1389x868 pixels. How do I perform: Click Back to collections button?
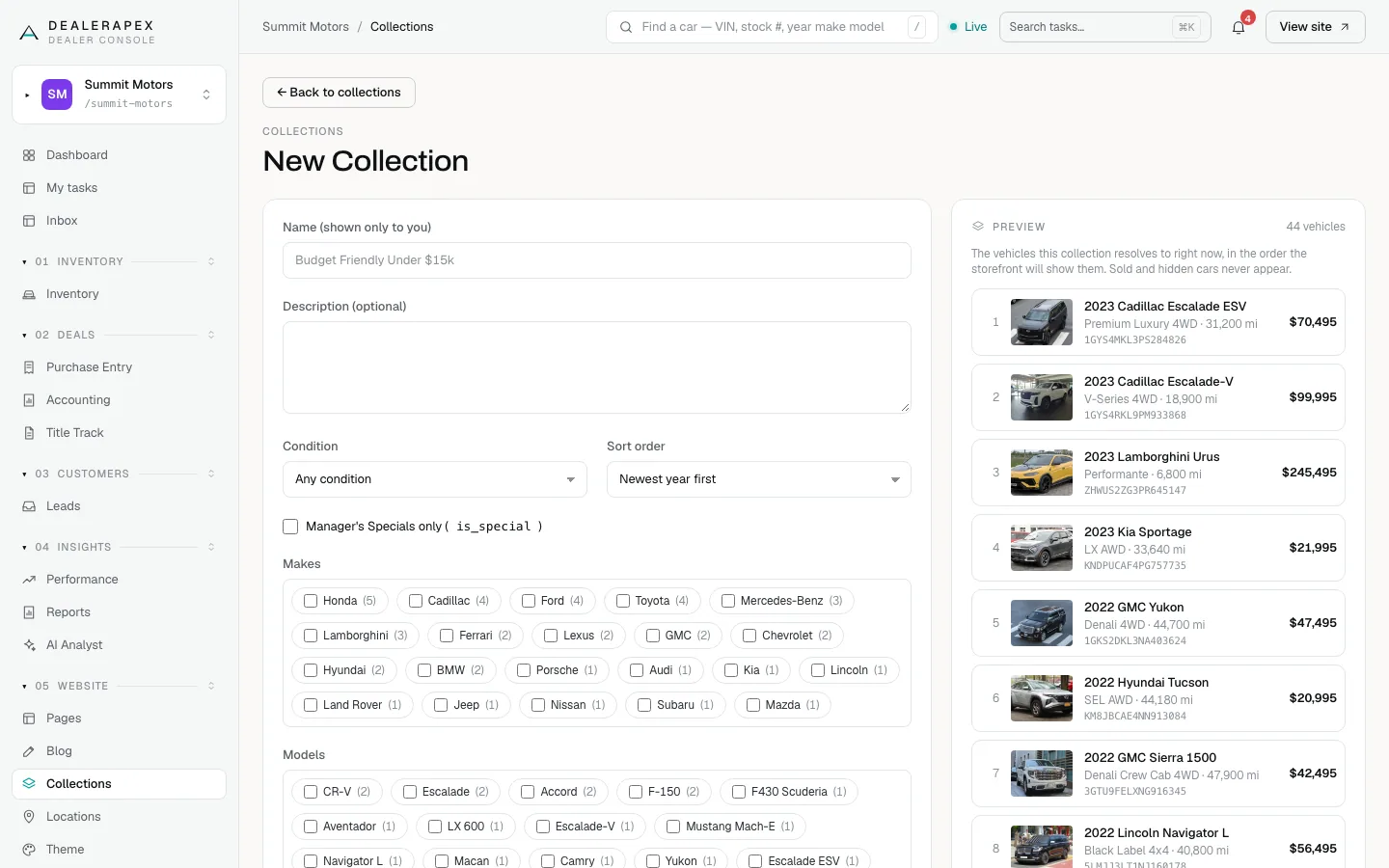(x=339, y=93)
